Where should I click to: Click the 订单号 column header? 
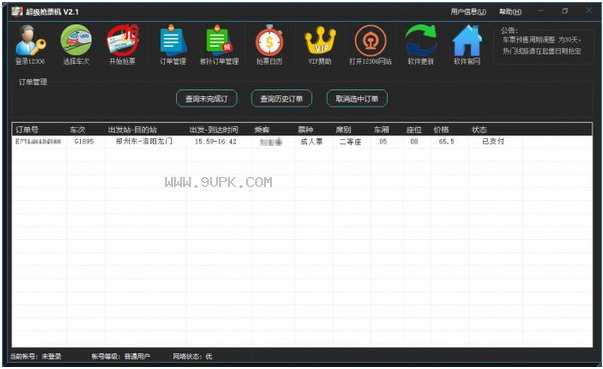click(27, 130)
